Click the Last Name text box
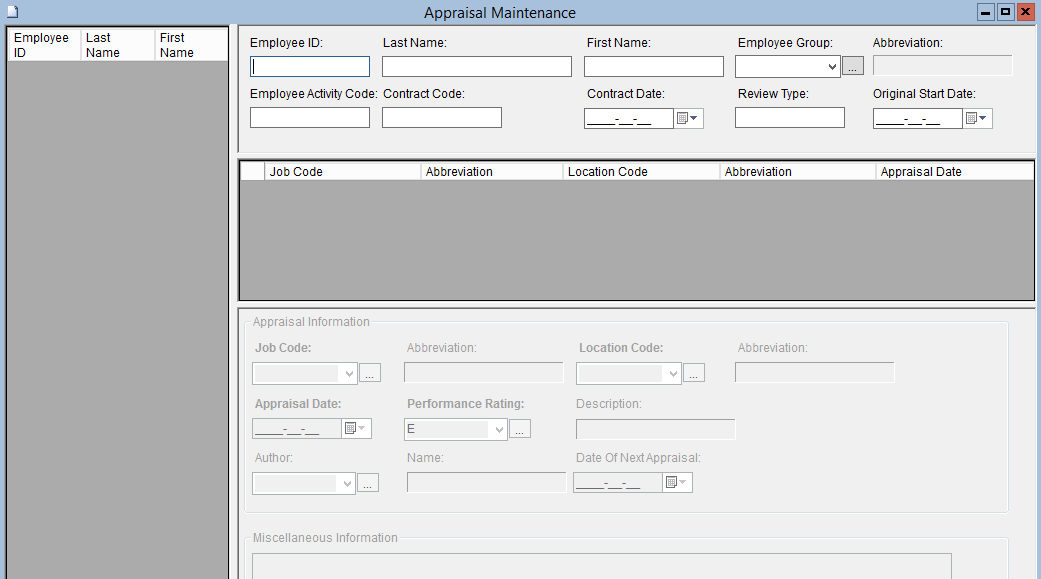The image size is (1041, 579). [x=476, y=67]
